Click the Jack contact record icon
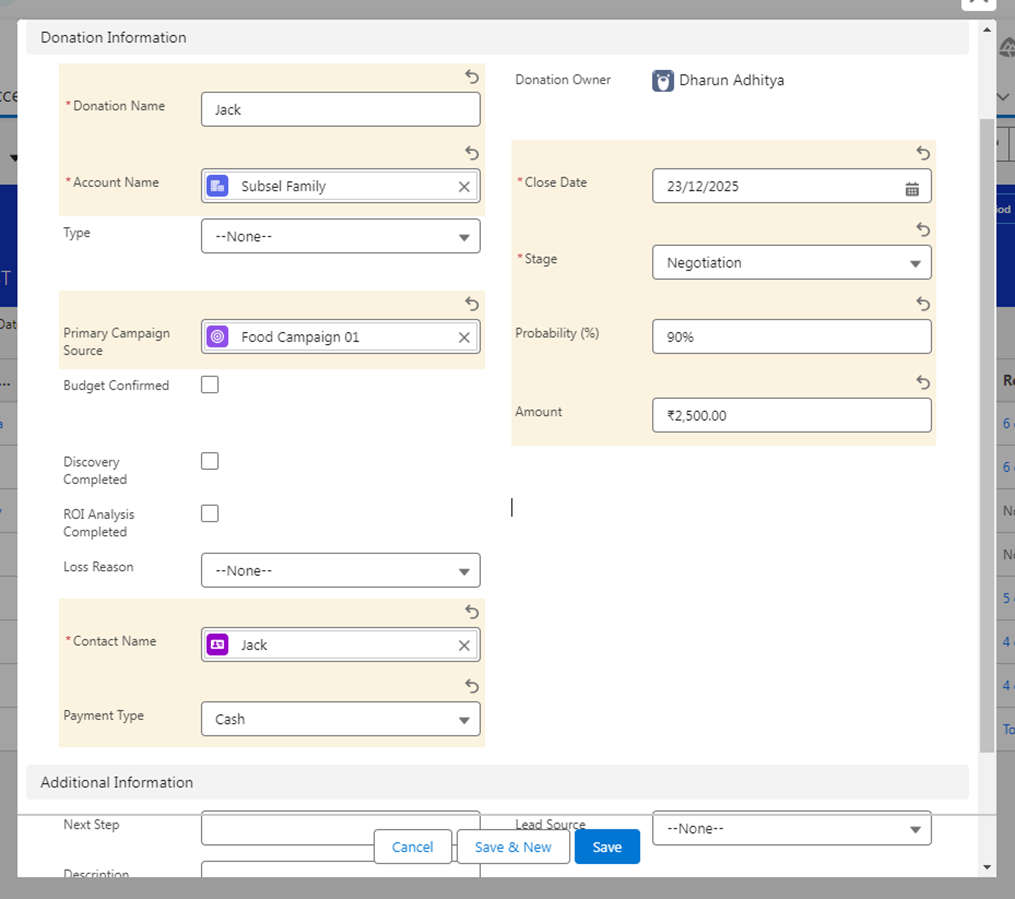Image resolution: width=1015 pixels, height=899 pixels. (x=218, y=645)
